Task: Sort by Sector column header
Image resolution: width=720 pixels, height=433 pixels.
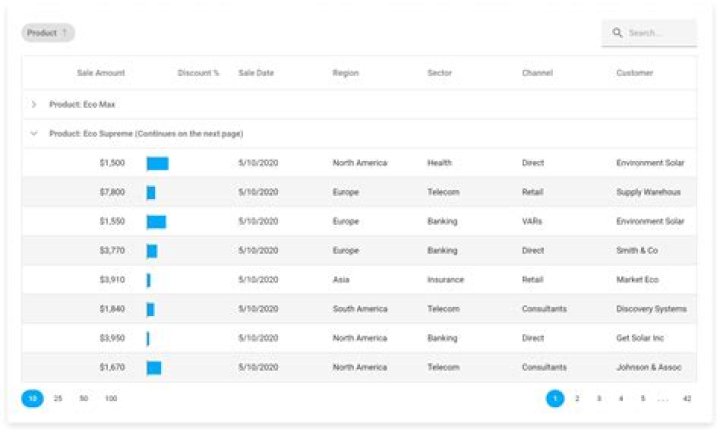Action: [x=439, y=73]
